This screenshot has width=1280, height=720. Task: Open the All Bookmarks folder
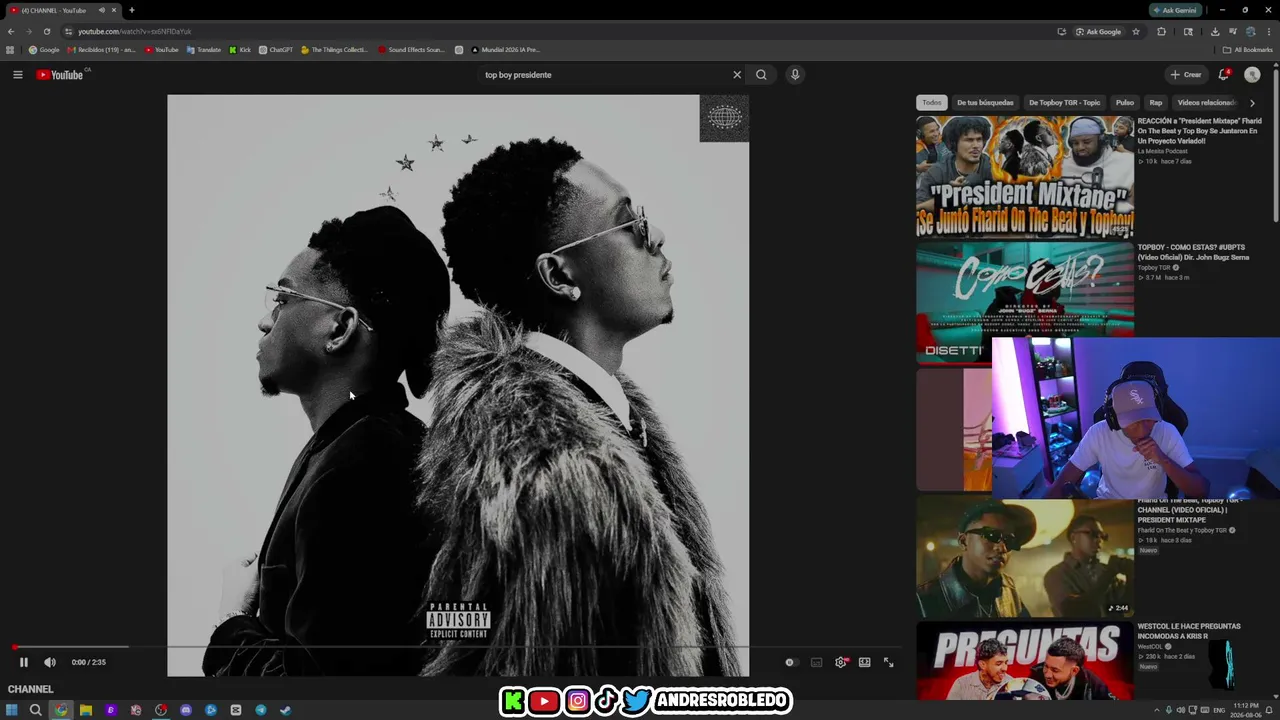pyautogui.click(x=1248, y=50)
